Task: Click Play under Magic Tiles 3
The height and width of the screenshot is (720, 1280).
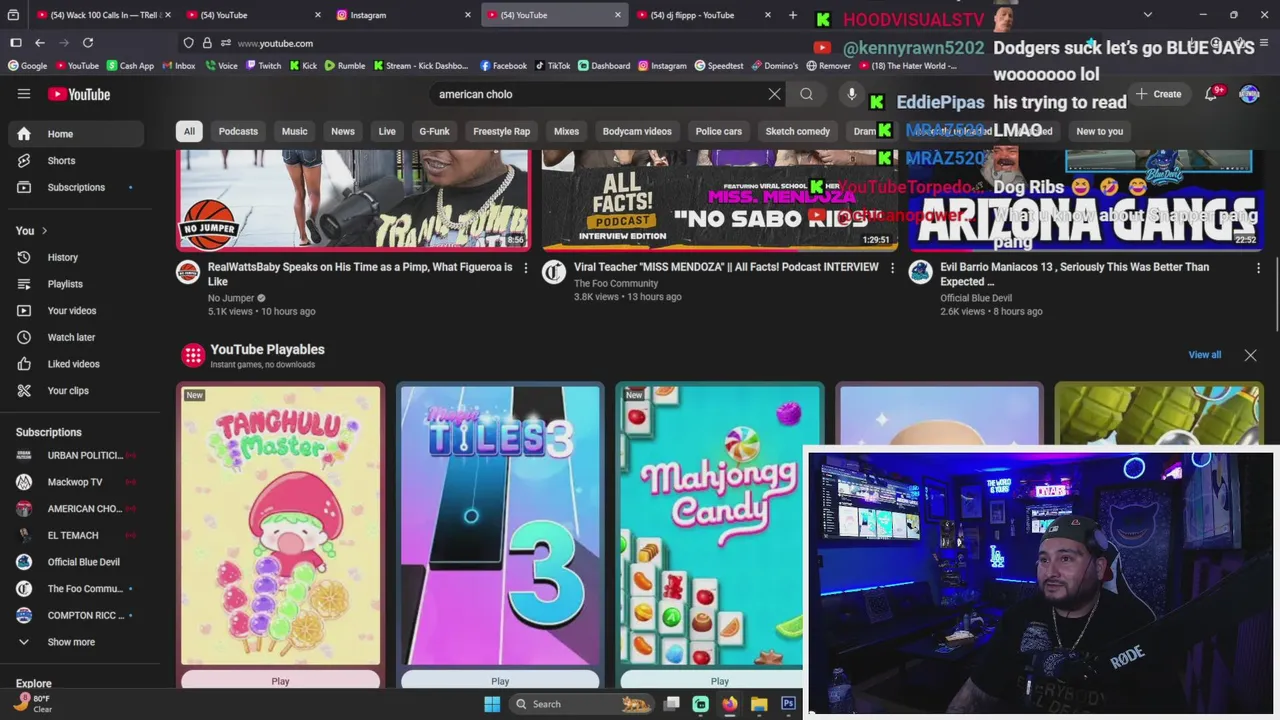Action: [x=500, y=681]
